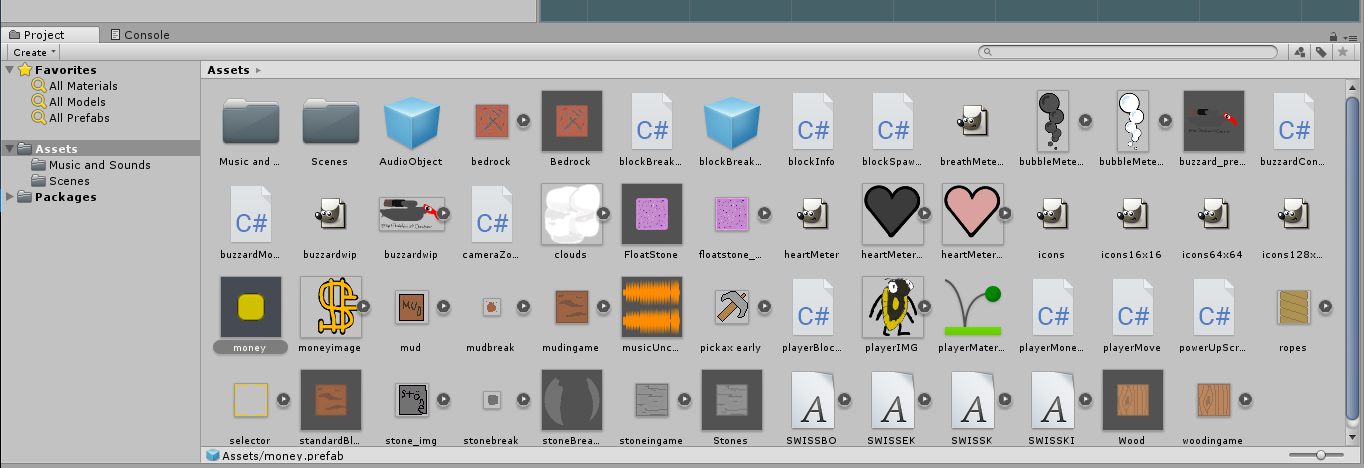
Task: Select the moneyimage dollar sprite
Action: pyautogui.click(x=331, y=307)
